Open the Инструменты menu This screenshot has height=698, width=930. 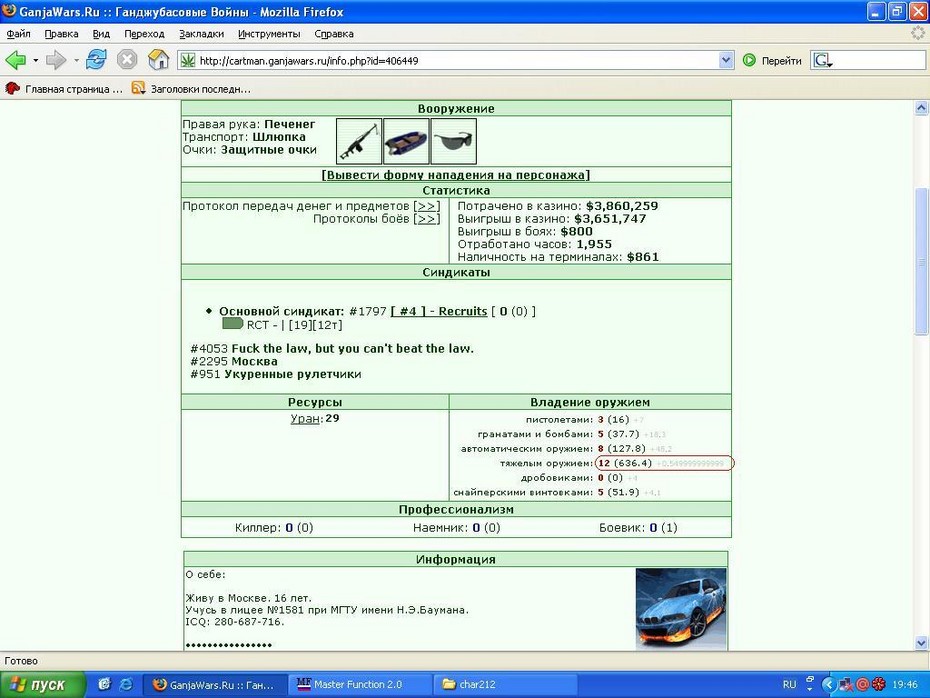point(269,34)
